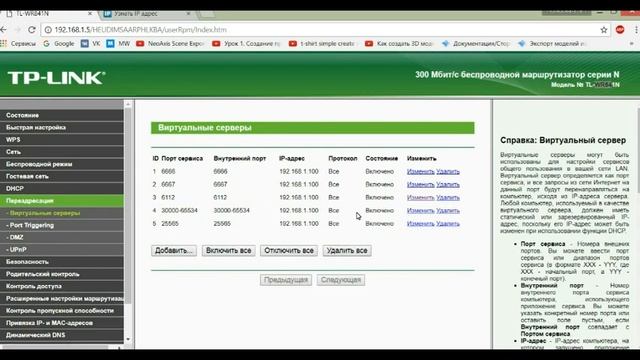This screenshot has height=360, width=640.
Task: Click Удалить for port 6667 entry
Action: tap(448, 184)
